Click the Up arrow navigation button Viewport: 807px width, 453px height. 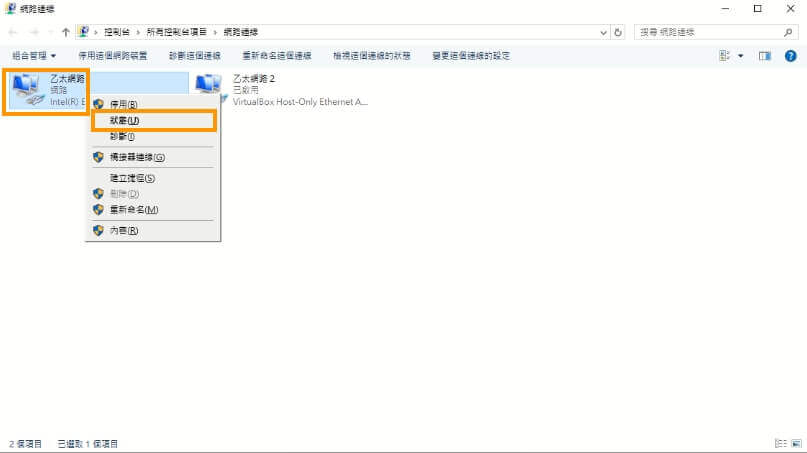(x=66, y=32)
